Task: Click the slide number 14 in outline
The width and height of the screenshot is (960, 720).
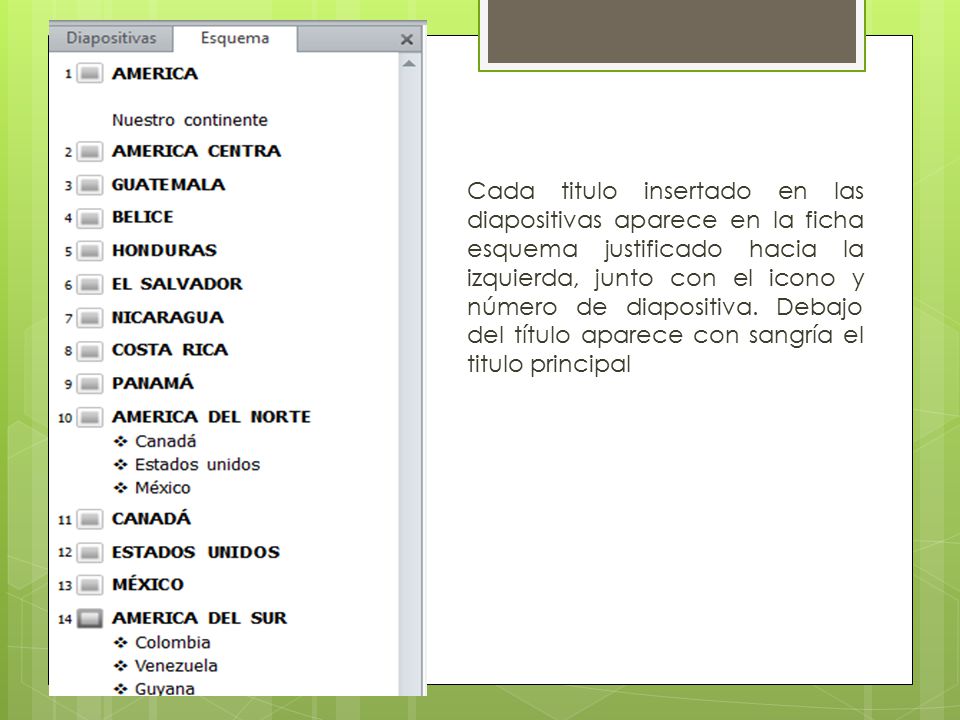Action: click(65, 619)
